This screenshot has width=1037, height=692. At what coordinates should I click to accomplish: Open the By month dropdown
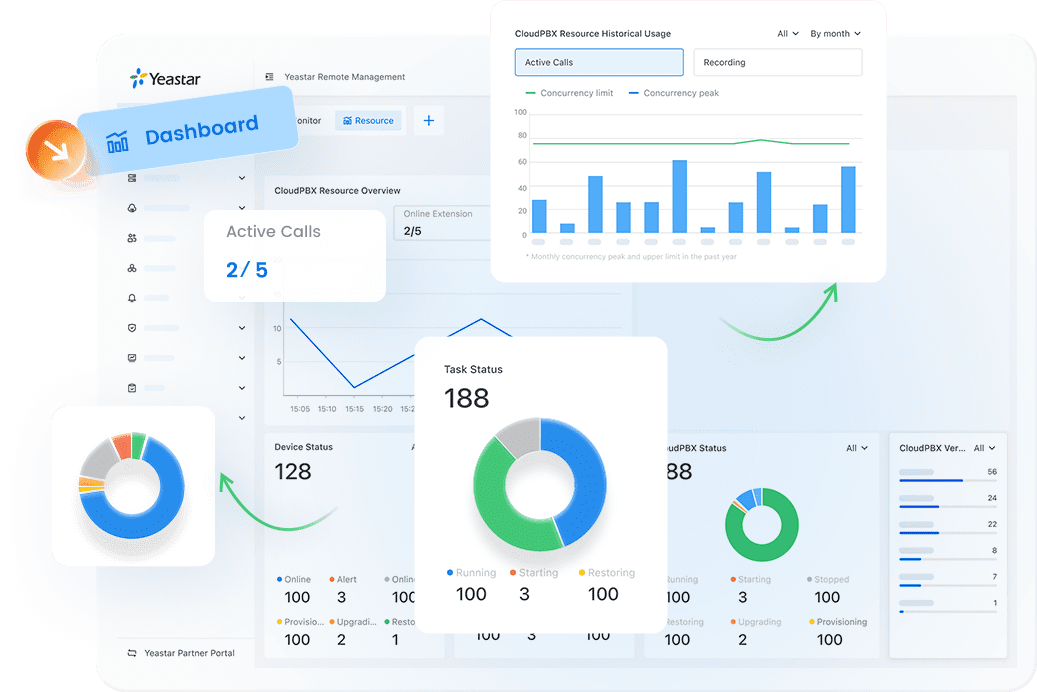click(835, 34)
